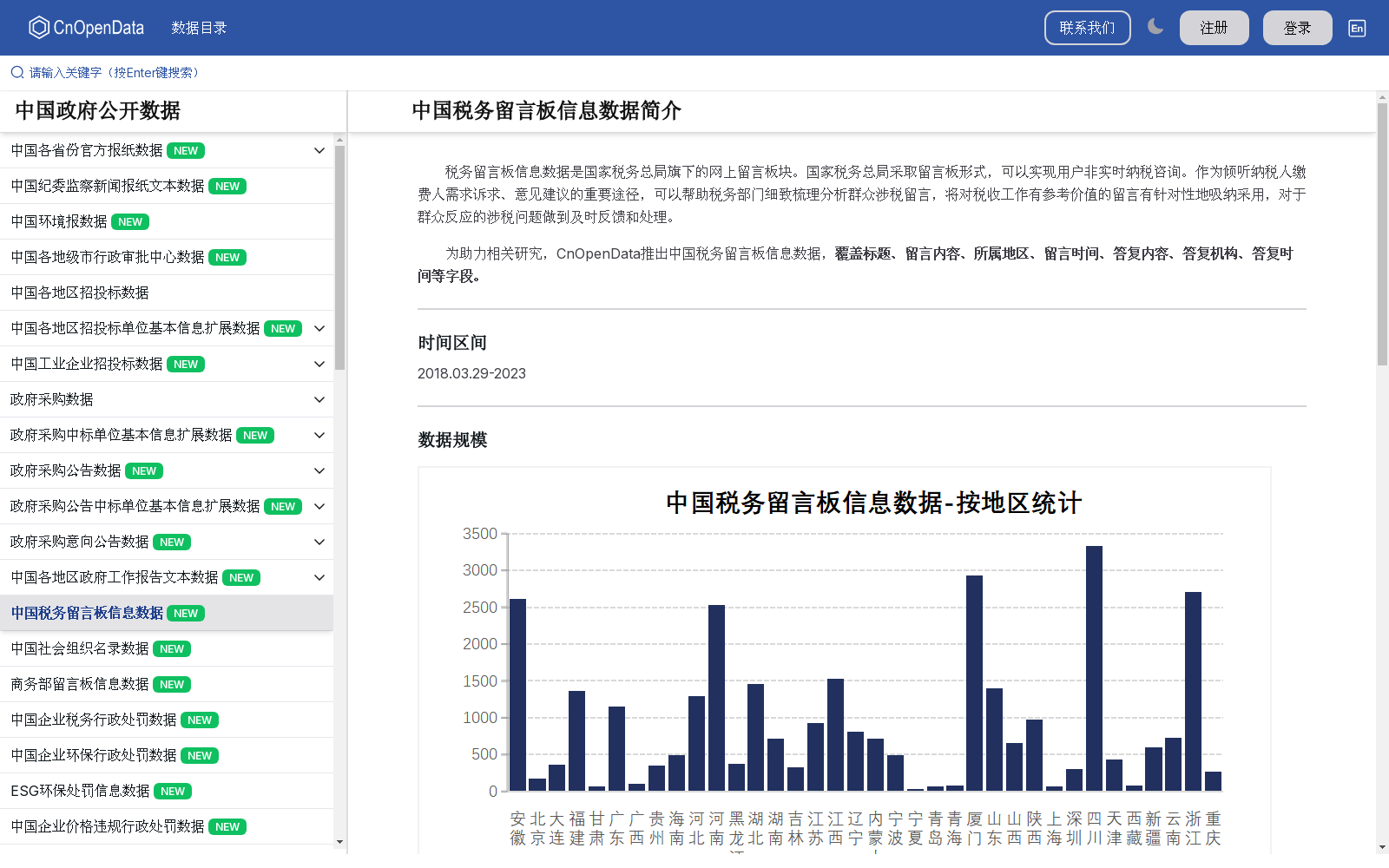1389x868 pixels.
Task: Click the 时间区间 section heading
Action: 452,343
